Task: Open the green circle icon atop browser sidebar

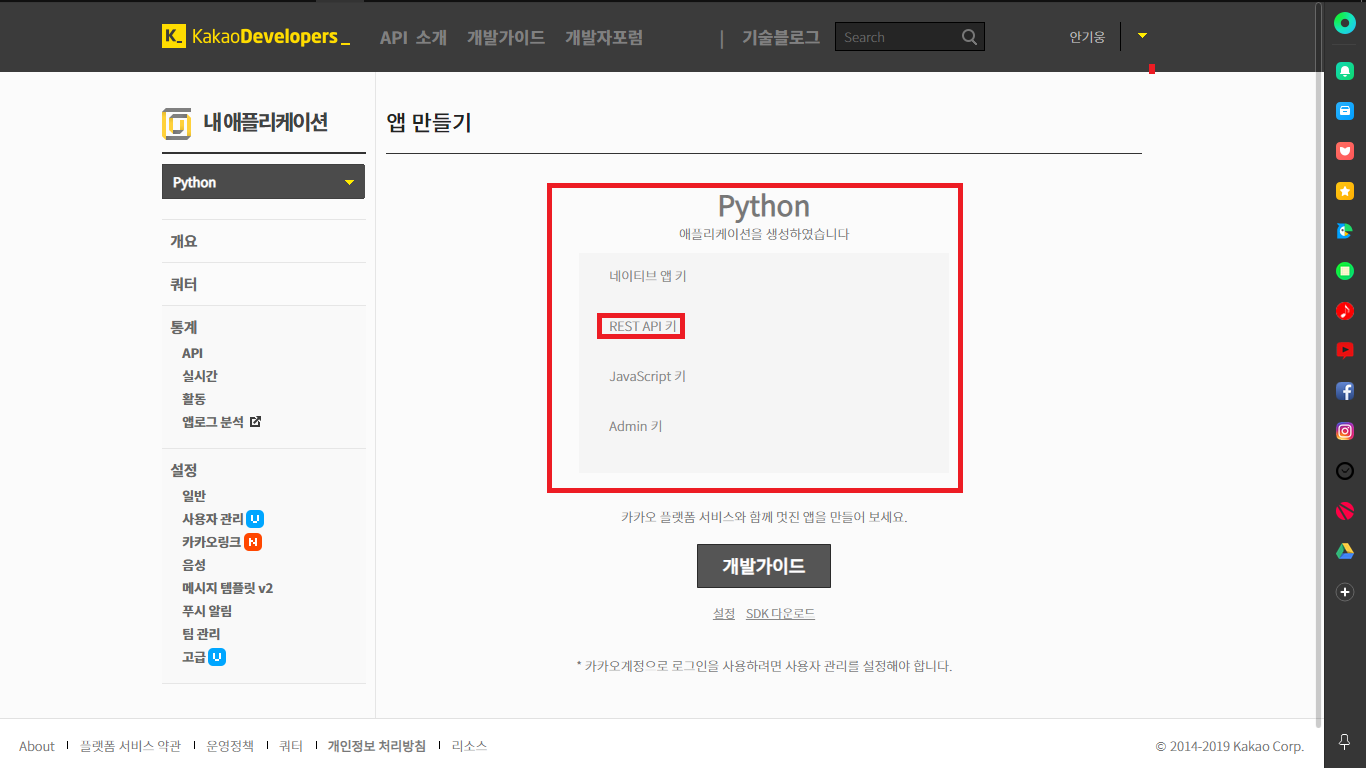Action: [1345, 25]
